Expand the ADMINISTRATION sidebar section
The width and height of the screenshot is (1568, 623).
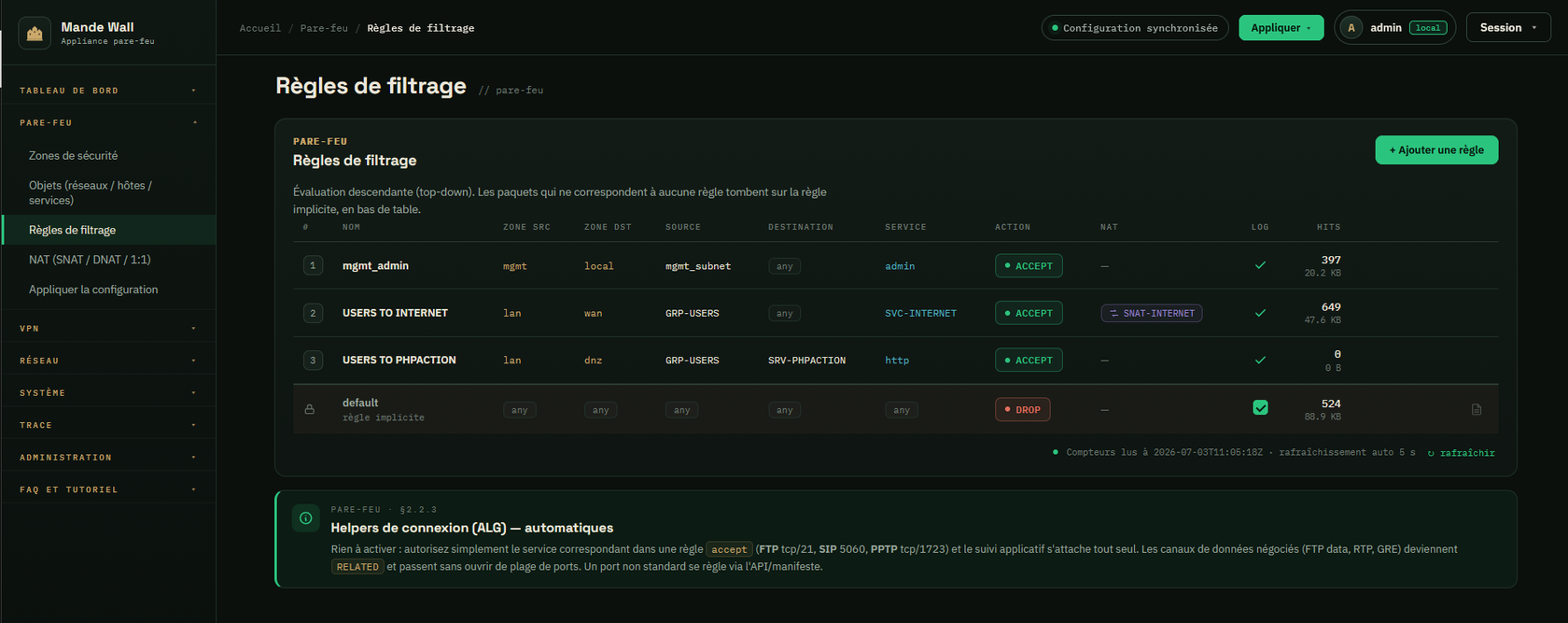(108, 458)
